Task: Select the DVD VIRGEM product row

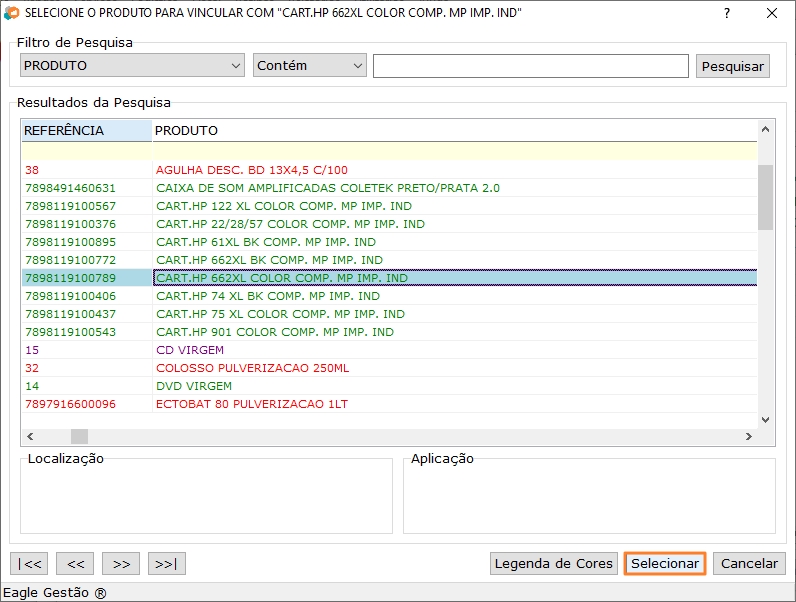Action: coord(194,386)
